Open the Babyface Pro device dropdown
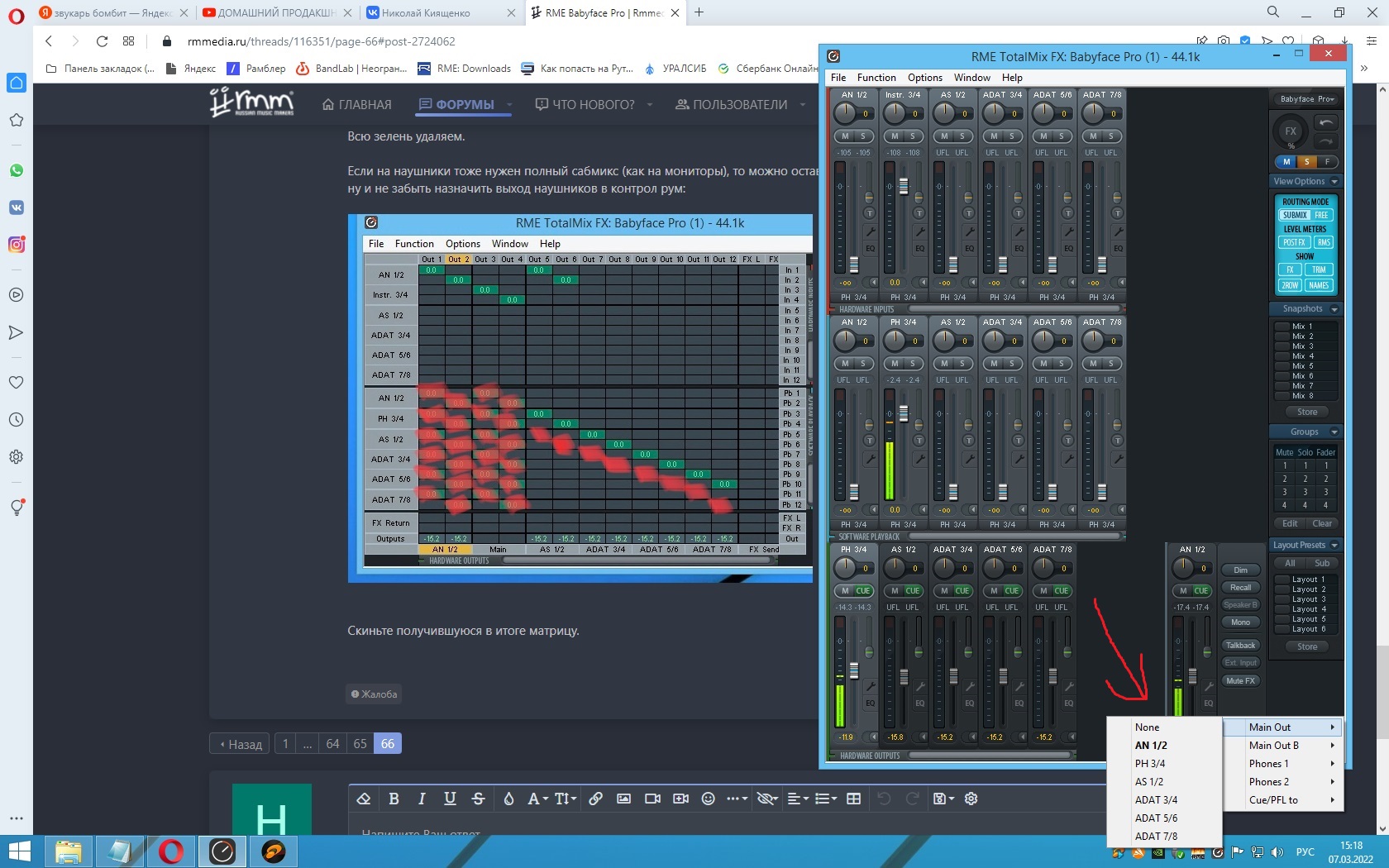The height and width of the screenshot is (868, 1389). 1306,99
